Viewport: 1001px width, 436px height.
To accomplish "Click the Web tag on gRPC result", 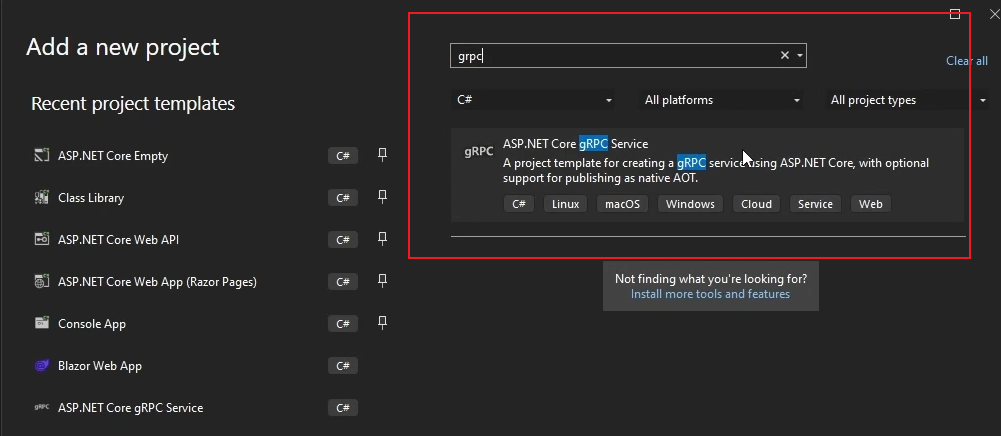I will [871, 204].
